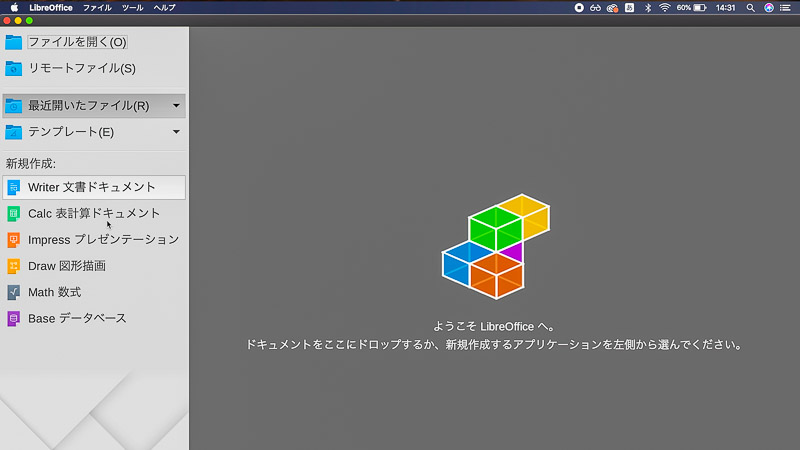Open ファイルを開く(O) button
The width and height of the screenshot is (800, 450).
click(78, 42)
